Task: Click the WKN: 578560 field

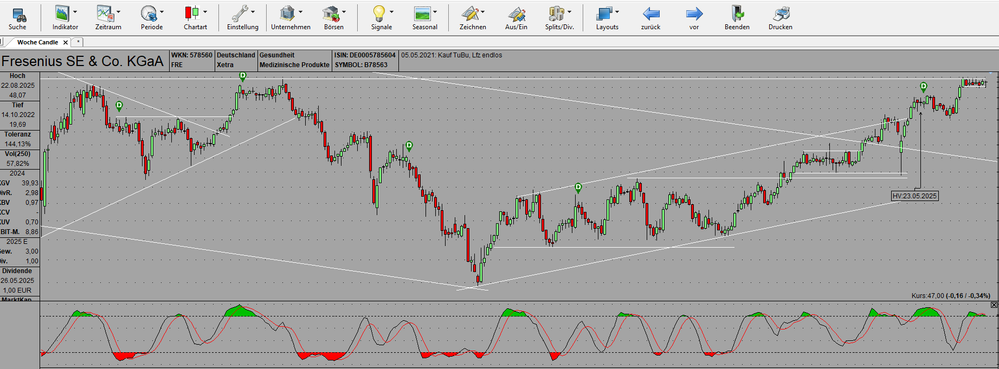Action: [192, 55]
